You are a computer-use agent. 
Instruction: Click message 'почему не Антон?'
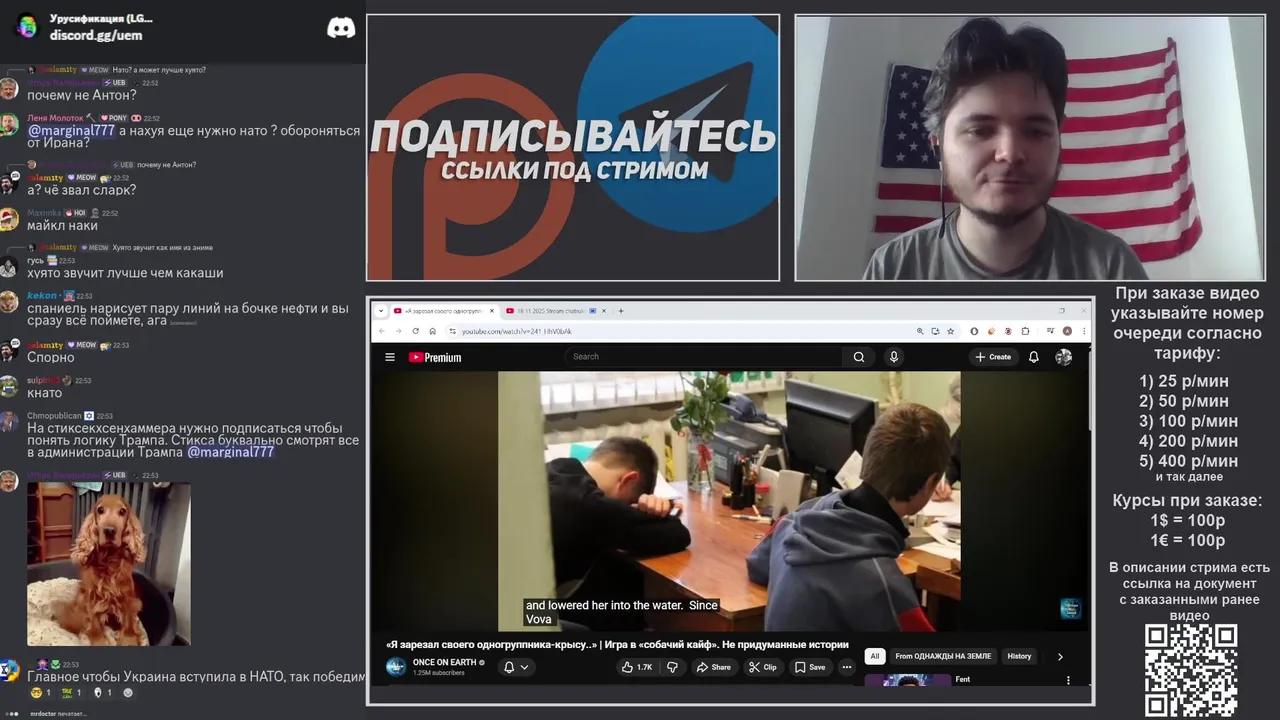coord(81,95)
